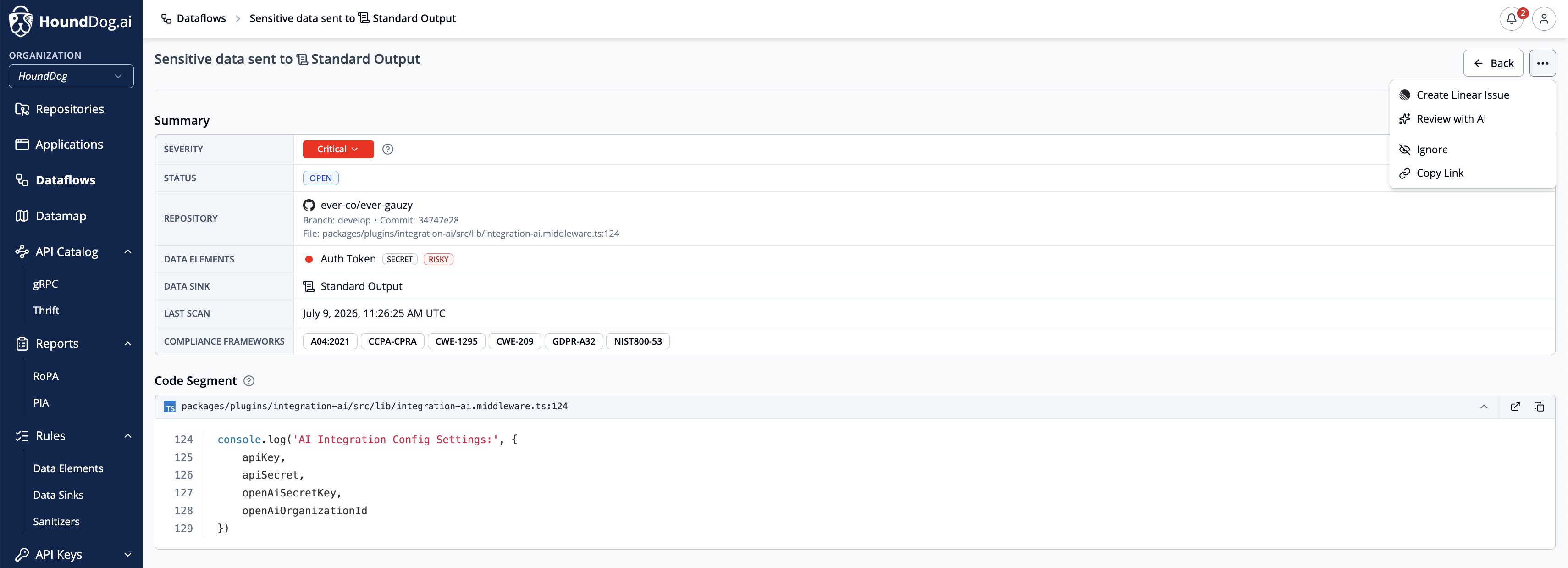The height and width of the screenshot is (568, 1568).
Task: Click the Linear icon in the dropdown menu
Action: (1405, 95)
